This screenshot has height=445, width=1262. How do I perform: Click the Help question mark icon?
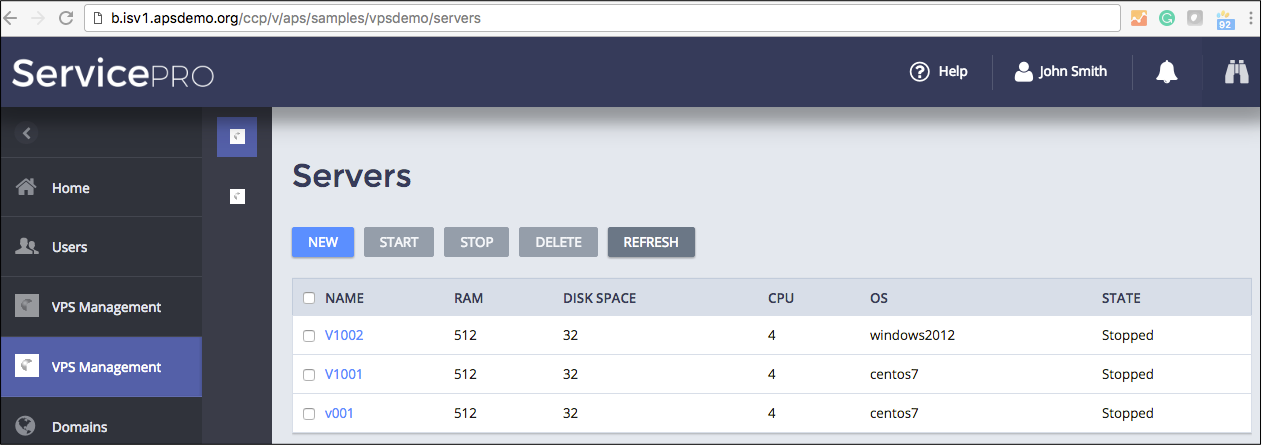click(919, 72)
